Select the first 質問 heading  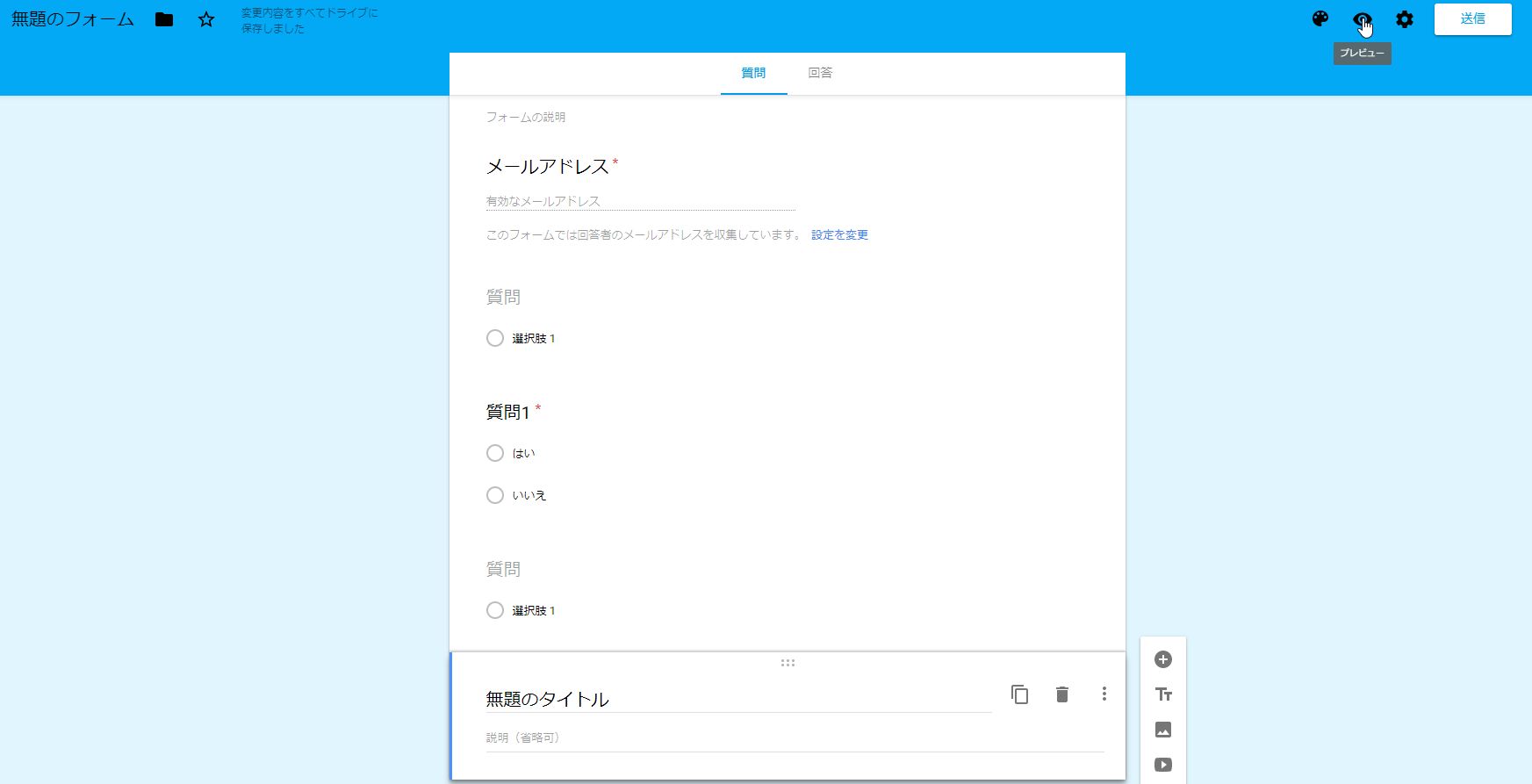[503, 297]
